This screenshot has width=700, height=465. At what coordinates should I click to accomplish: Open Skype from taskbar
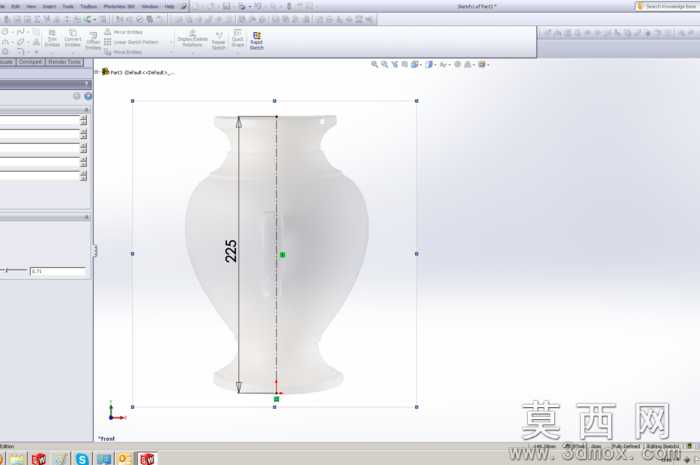point(82,458)
